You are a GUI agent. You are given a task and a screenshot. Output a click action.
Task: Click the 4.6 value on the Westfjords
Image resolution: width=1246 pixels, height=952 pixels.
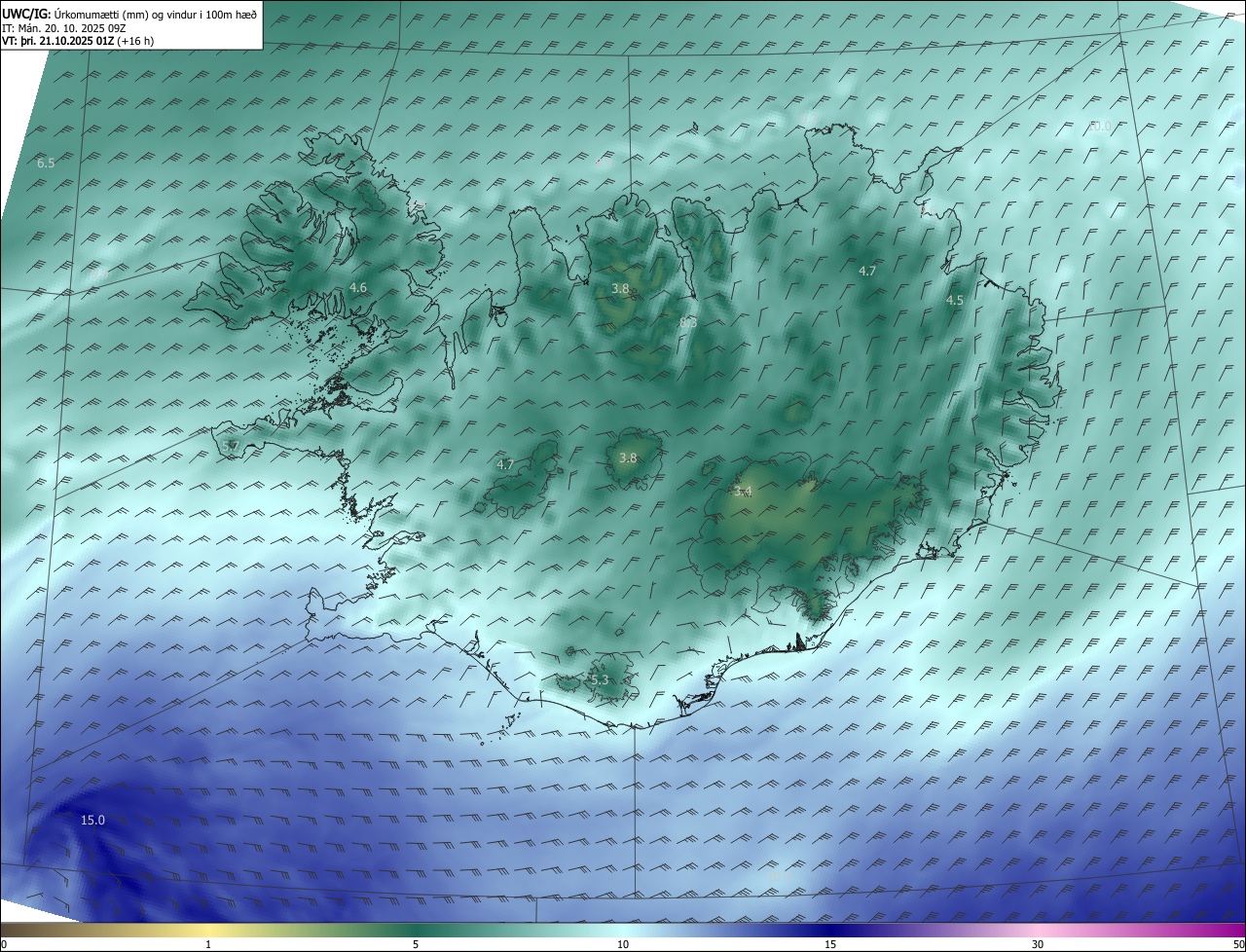point(358,287)
